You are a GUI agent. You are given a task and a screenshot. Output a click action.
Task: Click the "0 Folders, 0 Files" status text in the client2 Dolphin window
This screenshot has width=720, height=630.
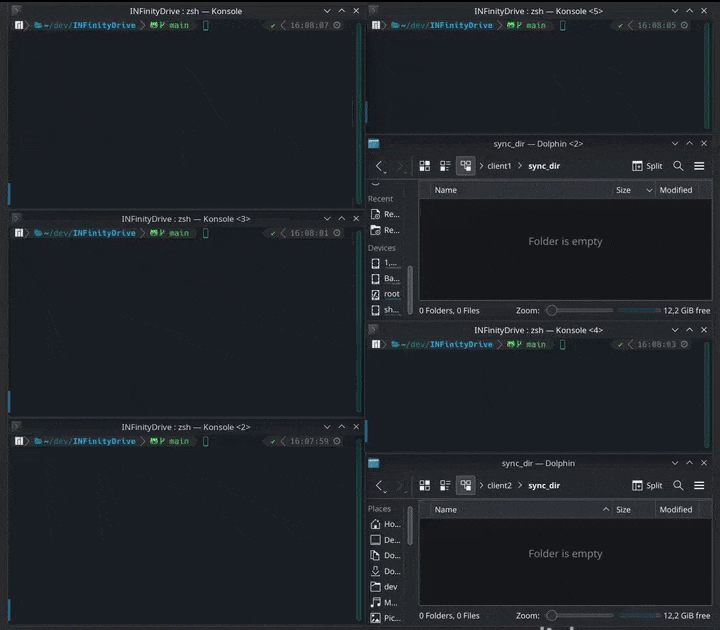(449, 616)
